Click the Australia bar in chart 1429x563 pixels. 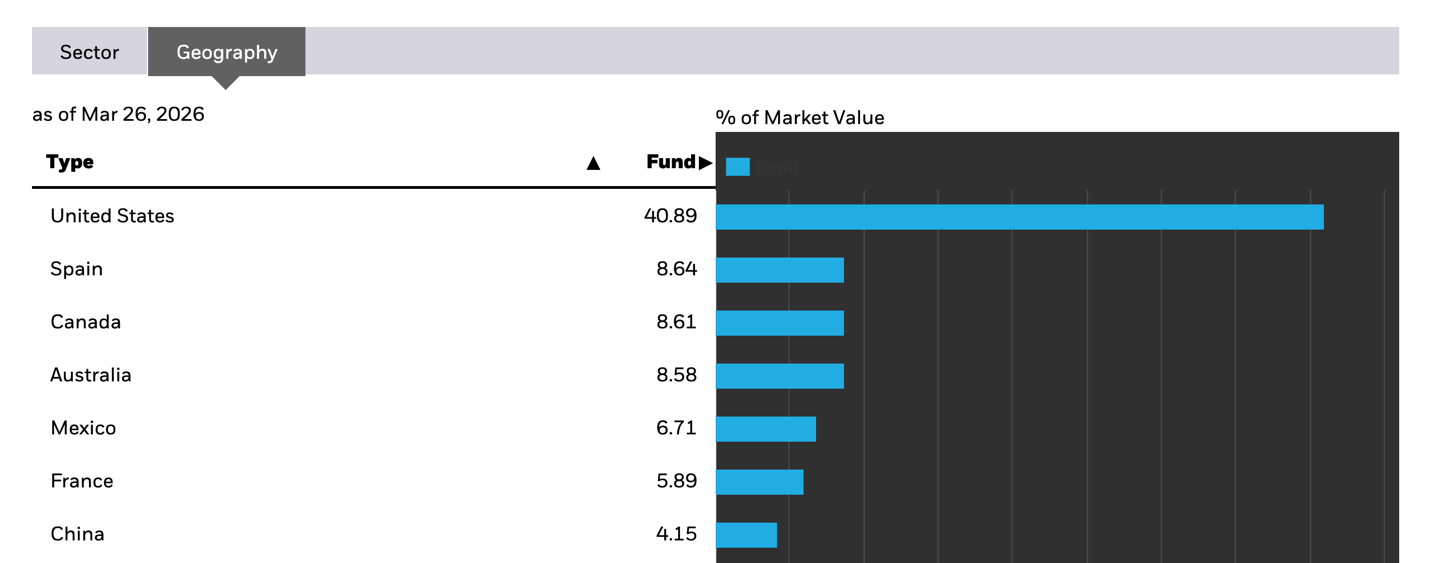click(780, 376)
